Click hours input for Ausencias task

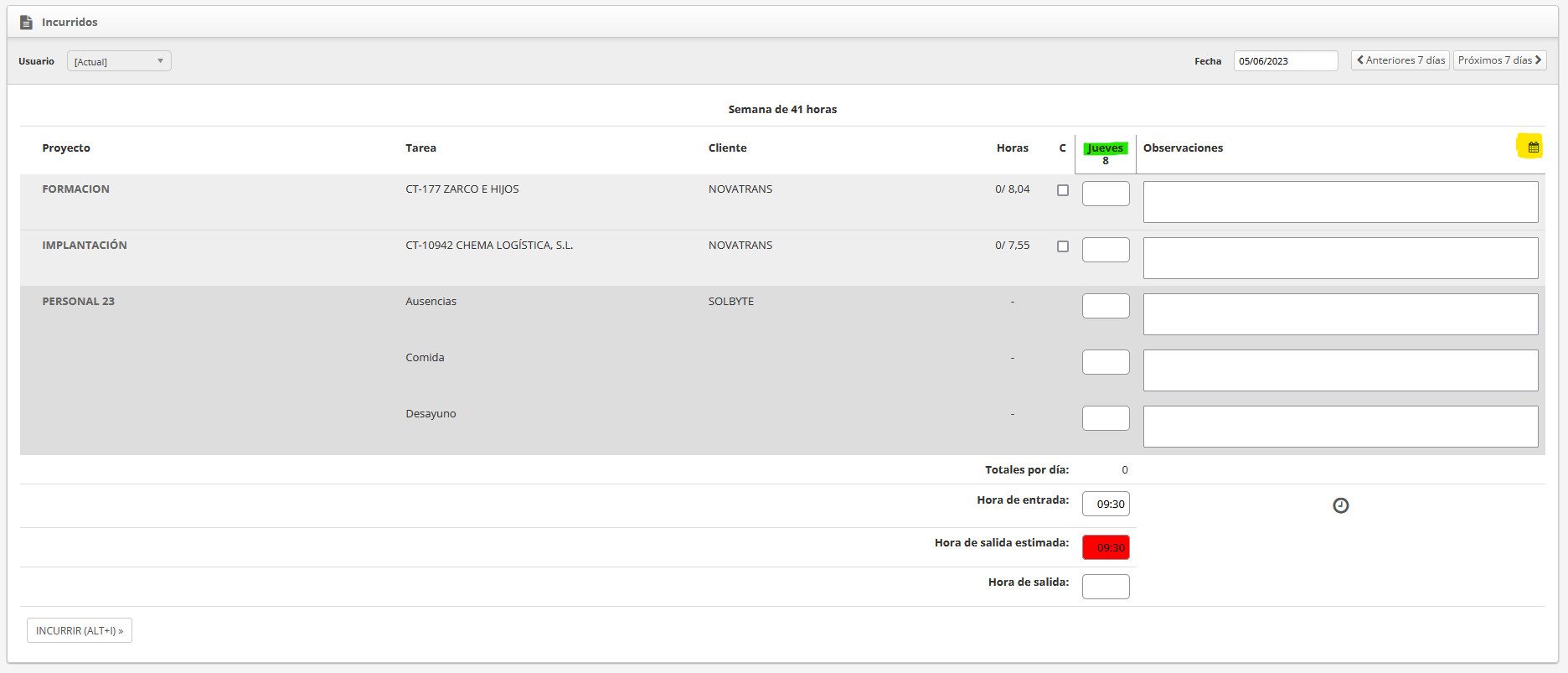[x=1106, y=306]
